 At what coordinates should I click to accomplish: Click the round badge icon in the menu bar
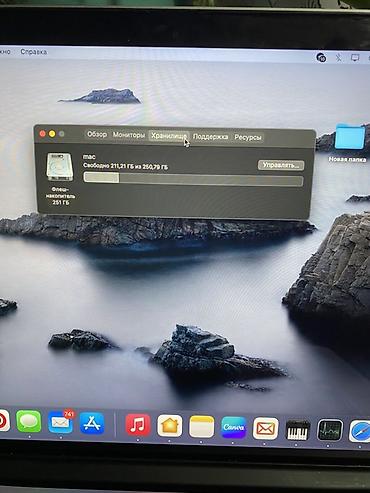pos(321,58)
